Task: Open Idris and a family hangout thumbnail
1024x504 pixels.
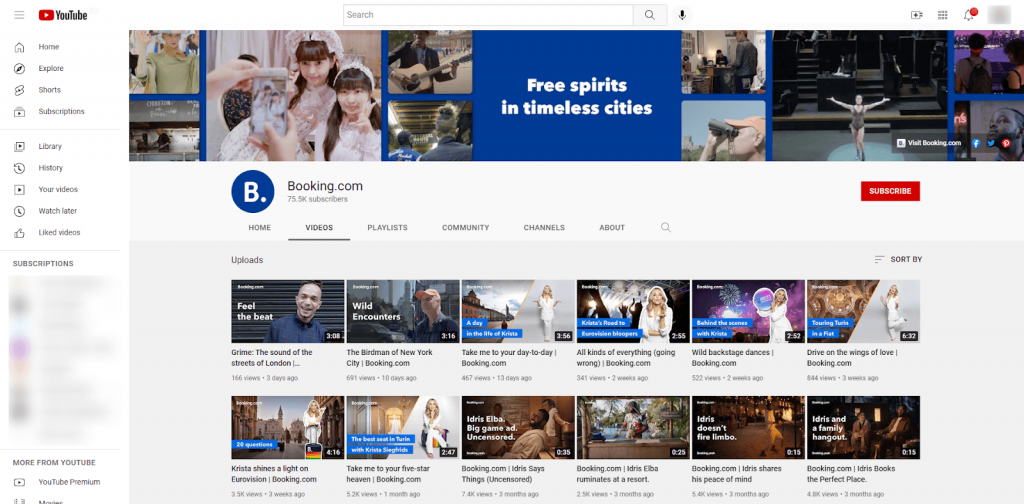Action: 863,428
